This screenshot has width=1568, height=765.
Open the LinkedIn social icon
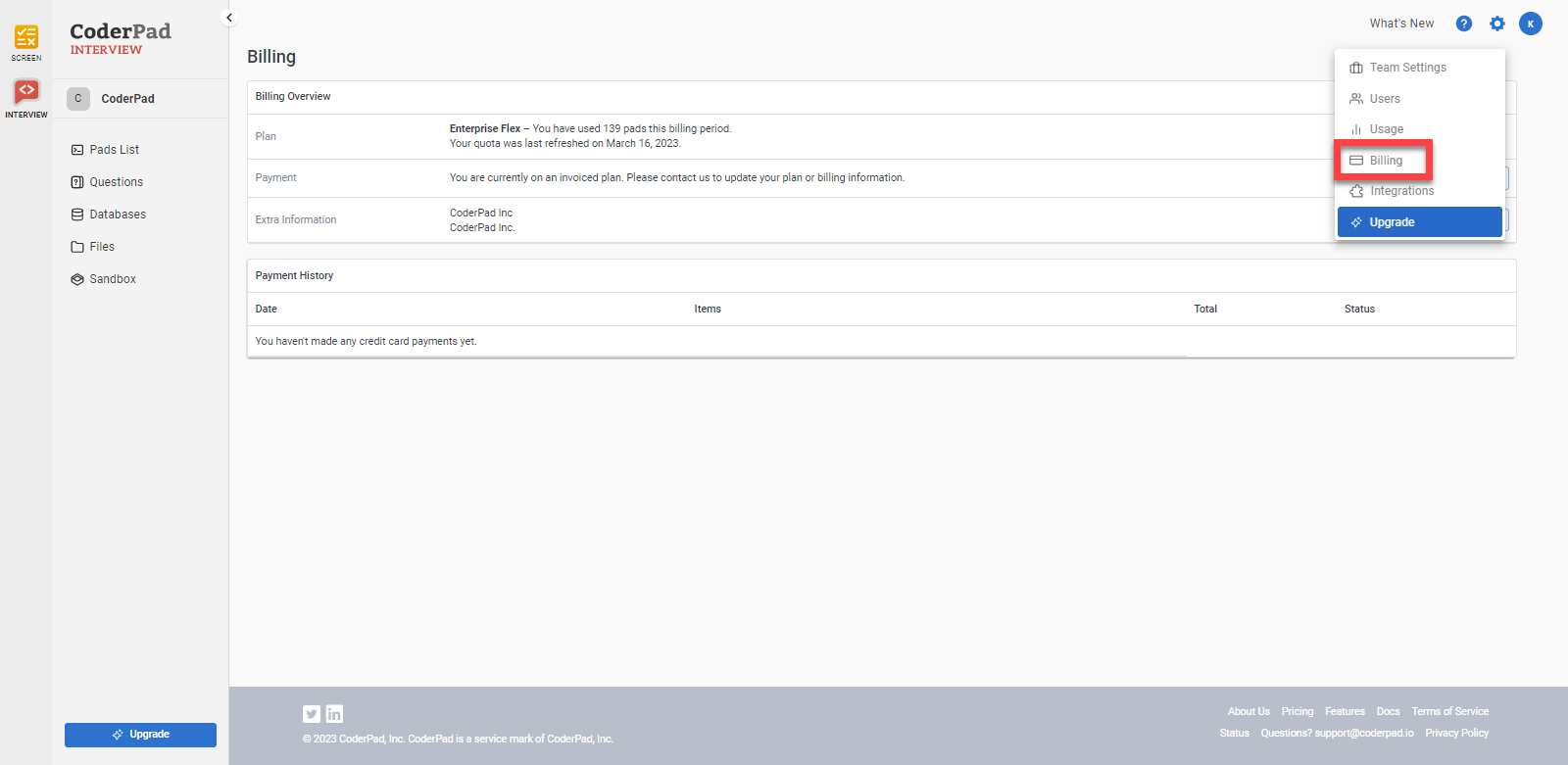click(334, 714)
